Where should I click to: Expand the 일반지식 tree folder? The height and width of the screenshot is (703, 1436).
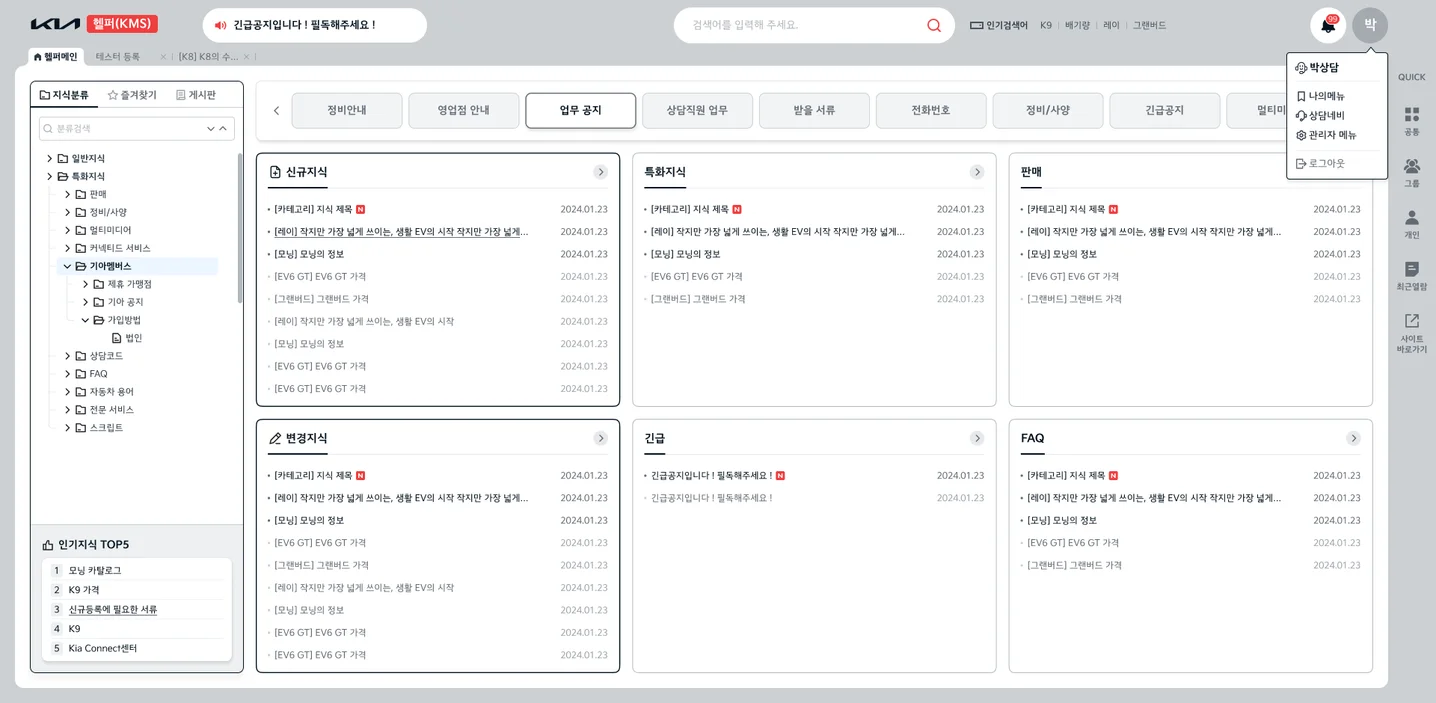pos(50,158)
